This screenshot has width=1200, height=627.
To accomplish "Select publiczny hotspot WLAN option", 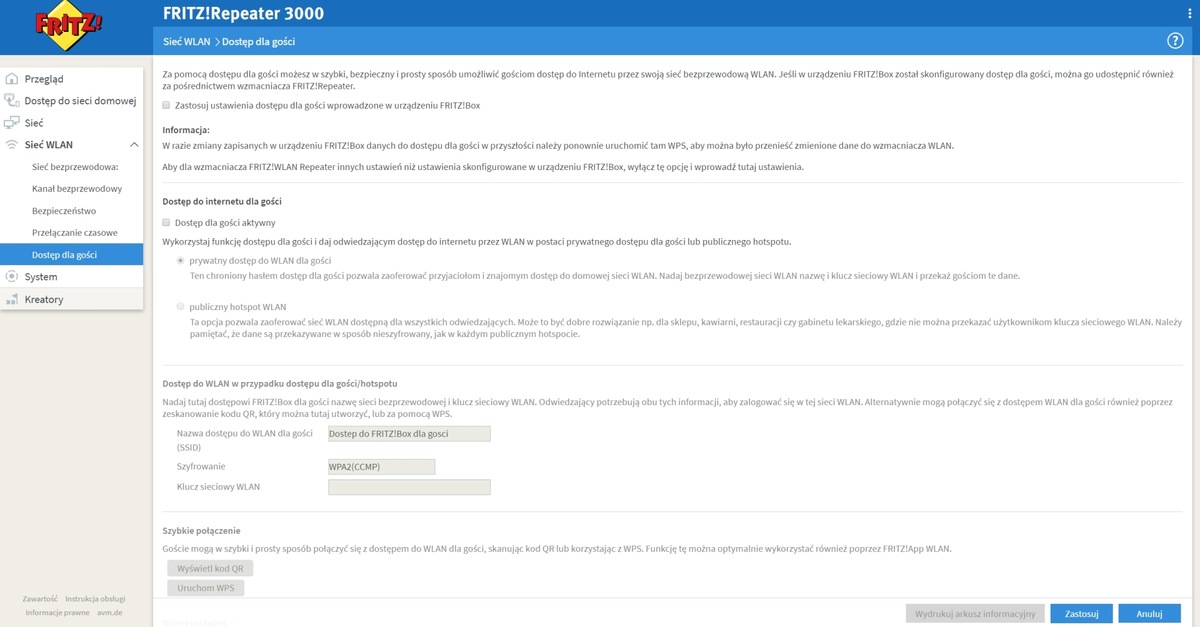I will [x=181, y=307].
